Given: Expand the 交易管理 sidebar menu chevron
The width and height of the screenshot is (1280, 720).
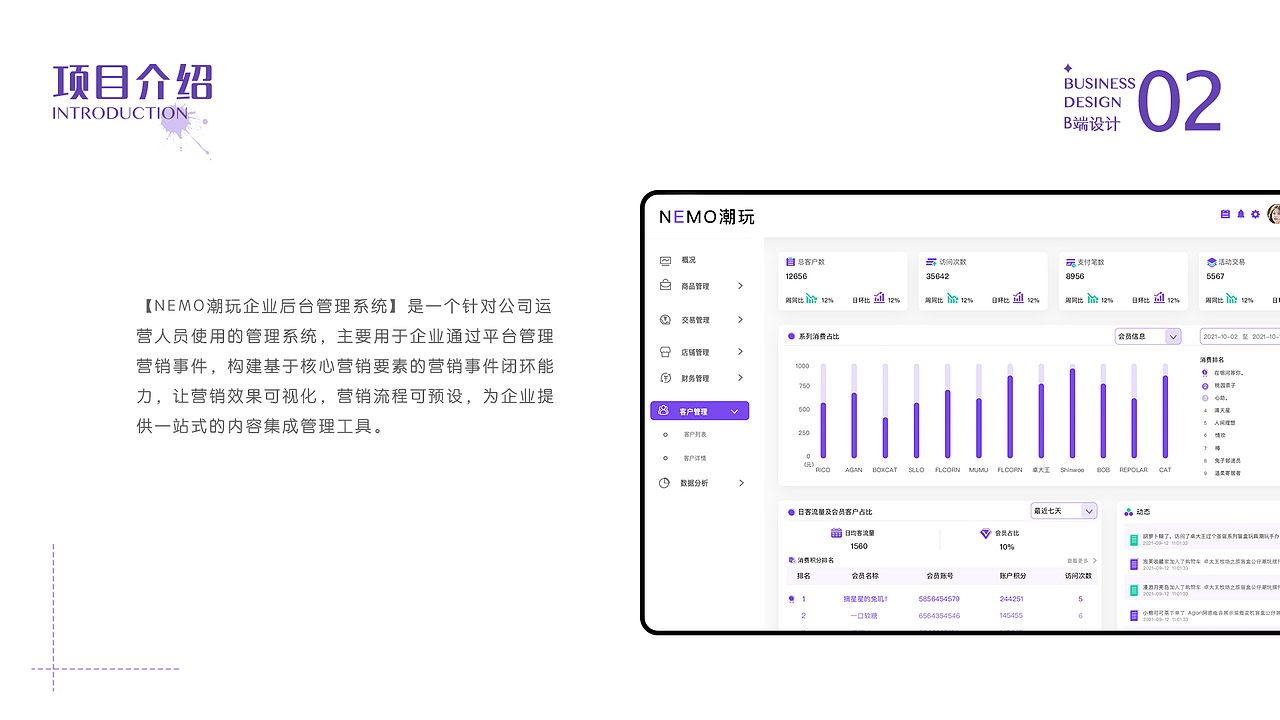Looking at the screenshot, I should point(740,320).
